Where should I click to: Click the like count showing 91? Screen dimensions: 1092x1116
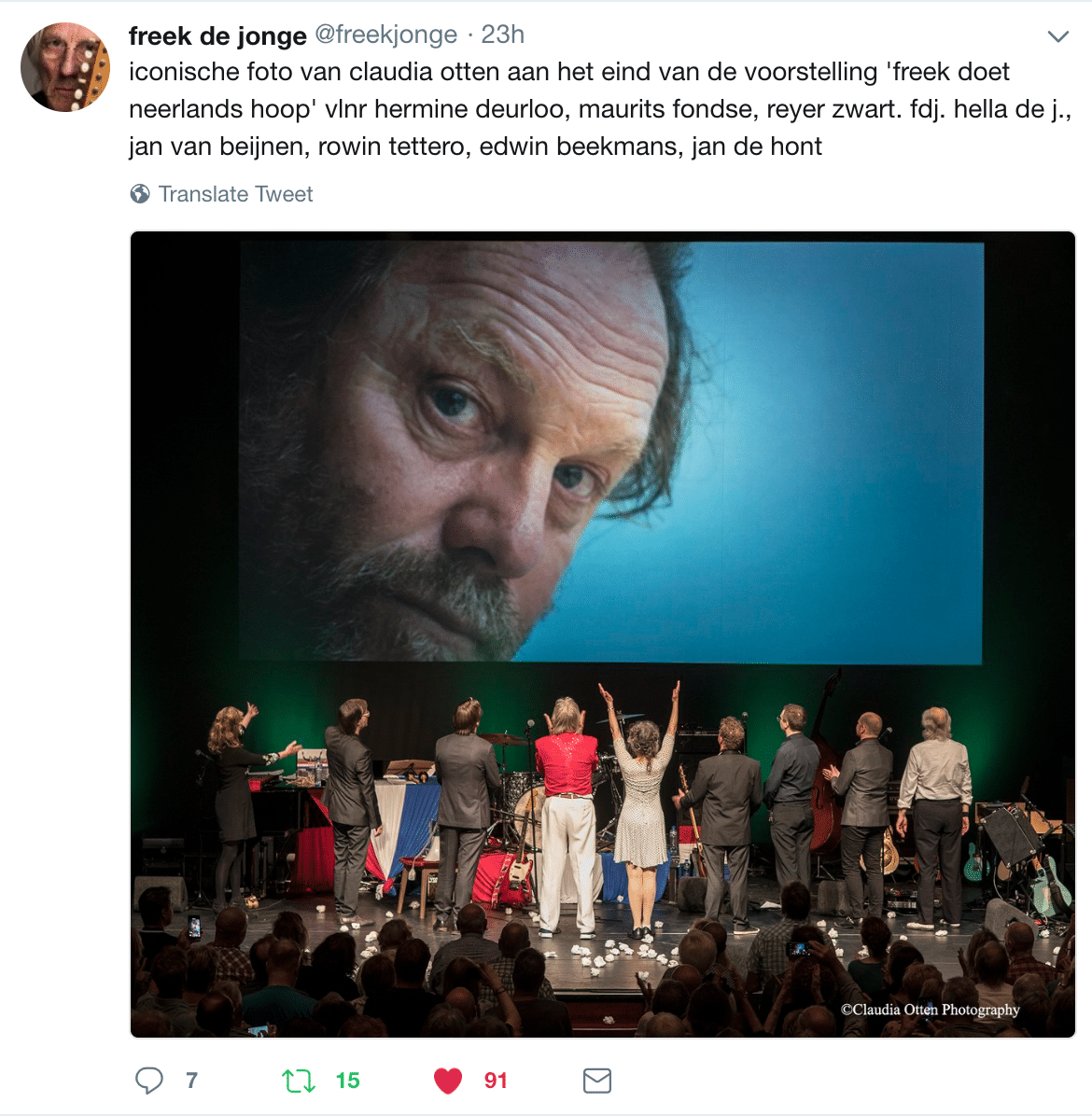click(x=496, y=1081)
